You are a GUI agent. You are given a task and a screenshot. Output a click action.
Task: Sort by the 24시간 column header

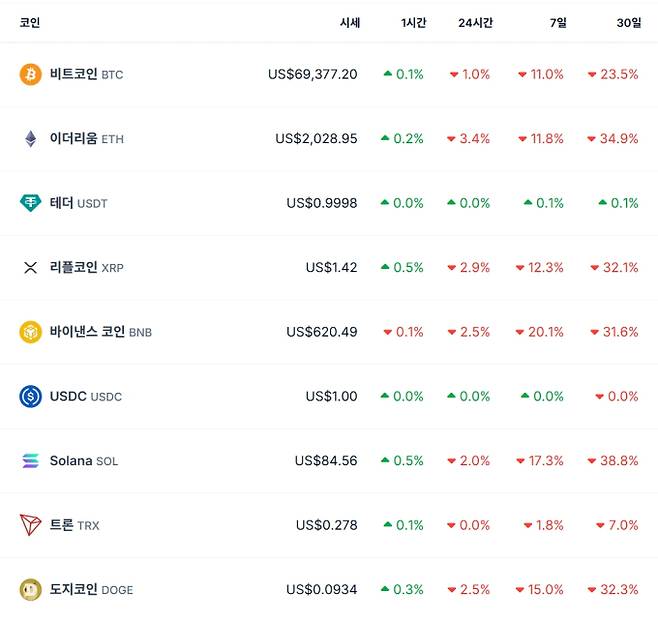tap(475, 22)
